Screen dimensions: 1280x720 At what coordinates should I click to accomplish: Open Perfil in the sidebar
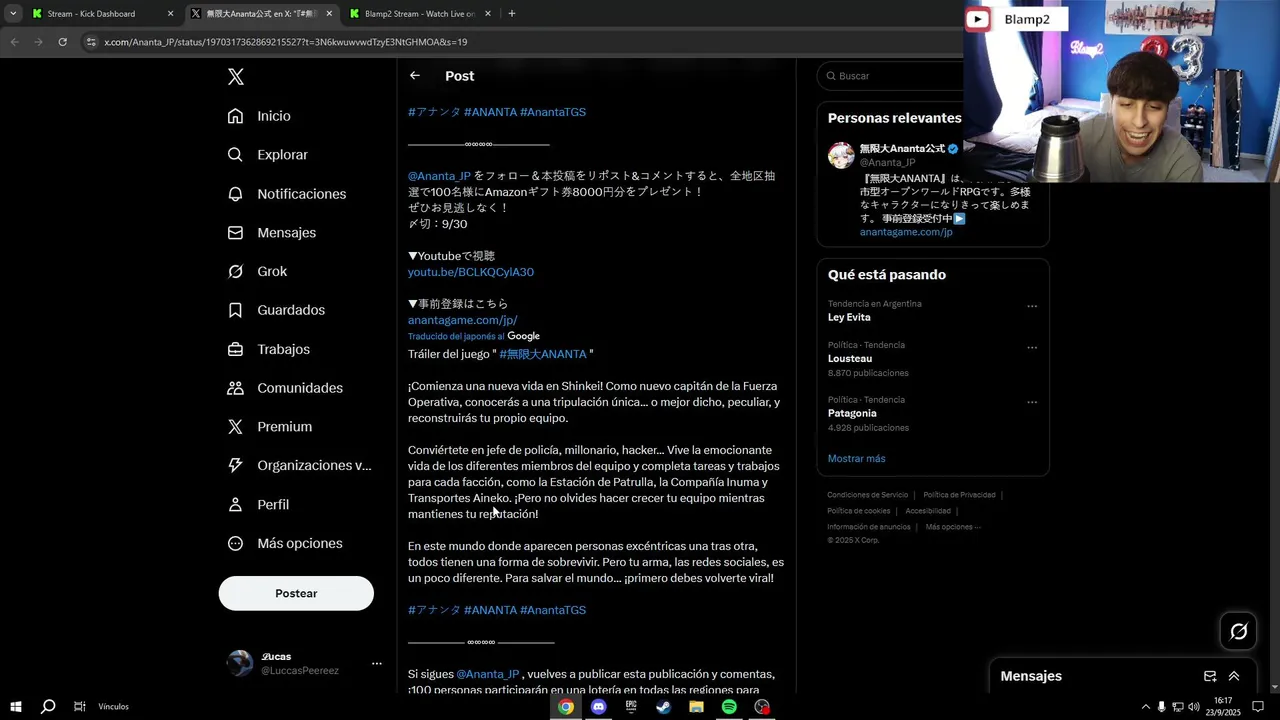pos(259,504)
